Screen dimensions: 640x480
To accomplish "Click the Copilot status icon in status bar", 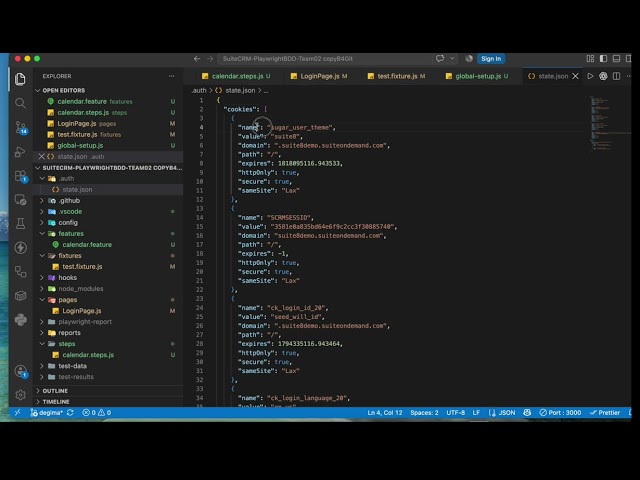I will (x=527, y=413).
